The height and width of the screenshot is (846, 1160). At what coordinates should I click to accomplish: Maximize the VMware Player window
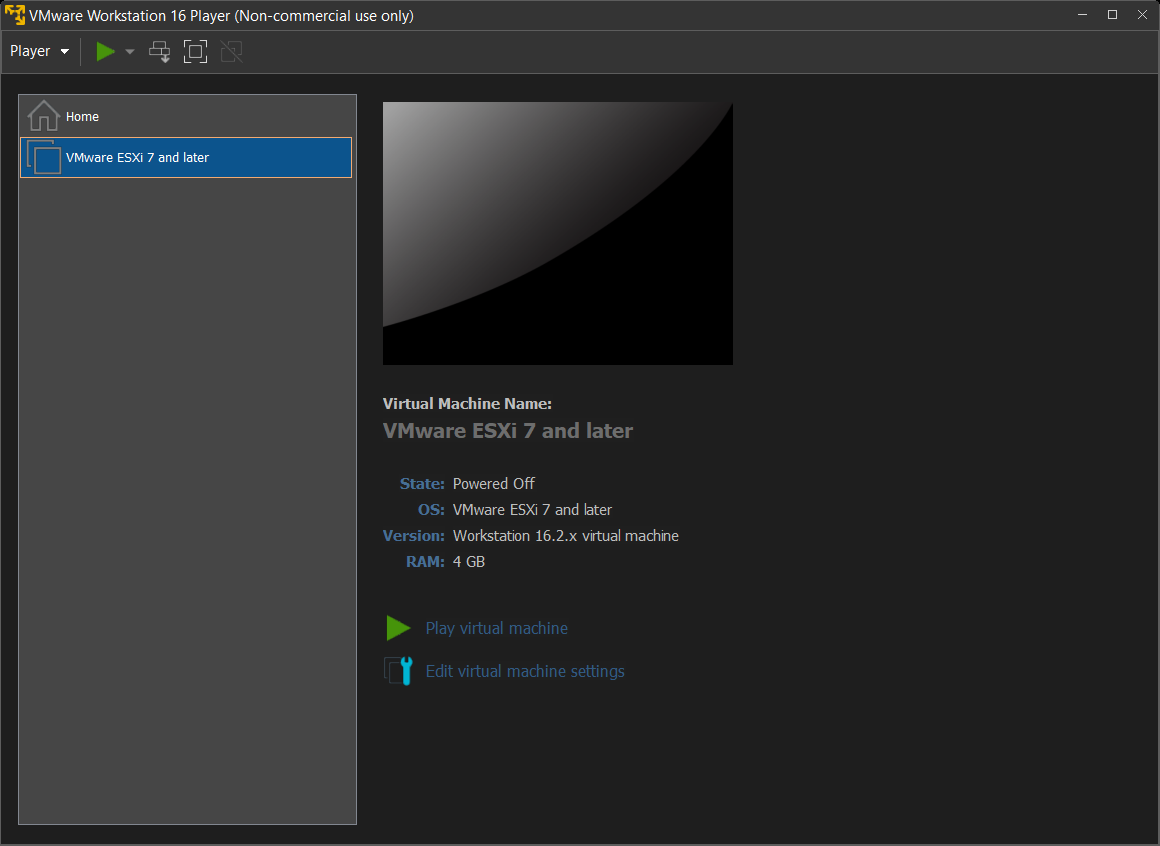tap(1112, 15)
